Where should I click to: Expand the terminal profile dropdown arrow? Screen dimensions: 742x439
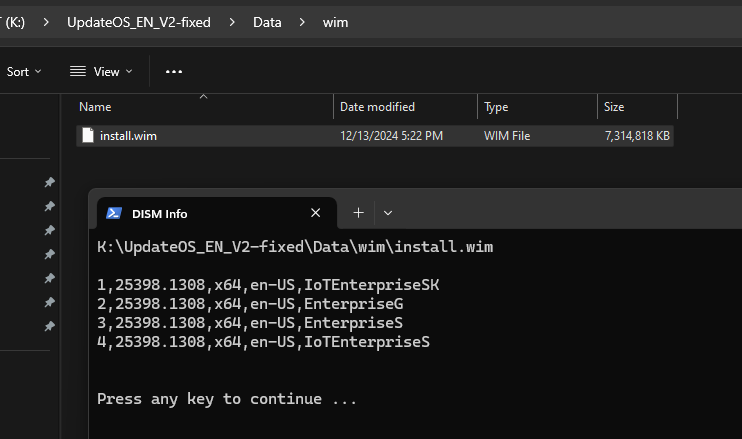click(388, 213)
